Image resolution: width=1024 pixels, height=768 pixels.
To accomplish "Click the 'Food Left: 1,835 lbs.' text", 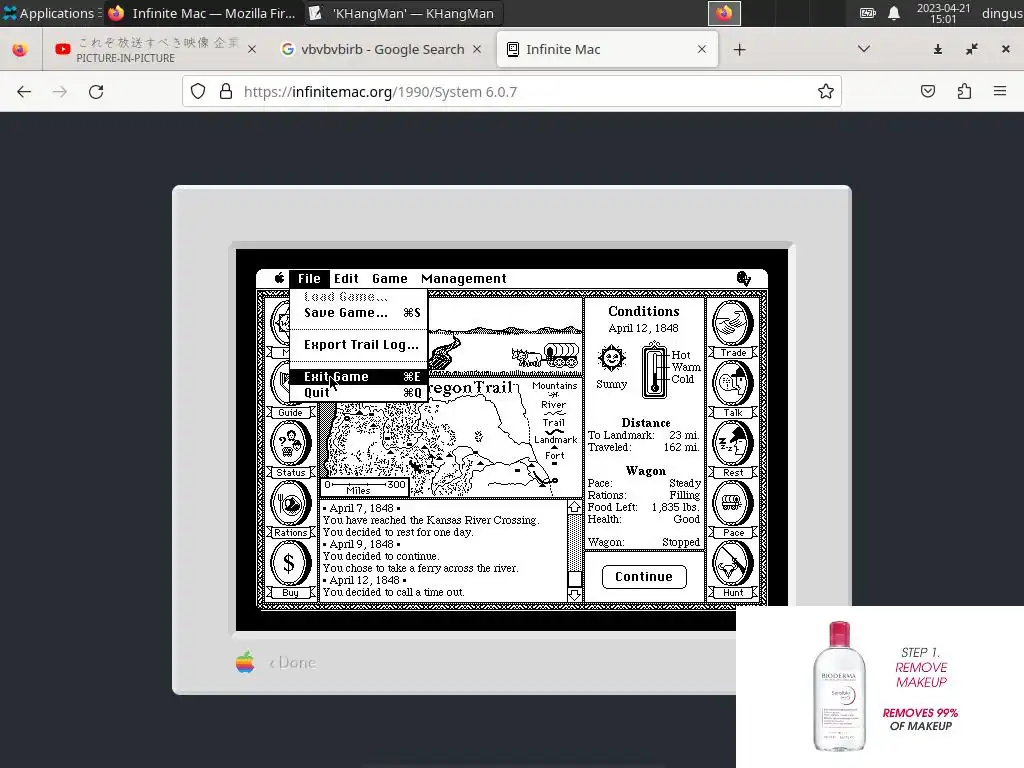I will [643, 507].
